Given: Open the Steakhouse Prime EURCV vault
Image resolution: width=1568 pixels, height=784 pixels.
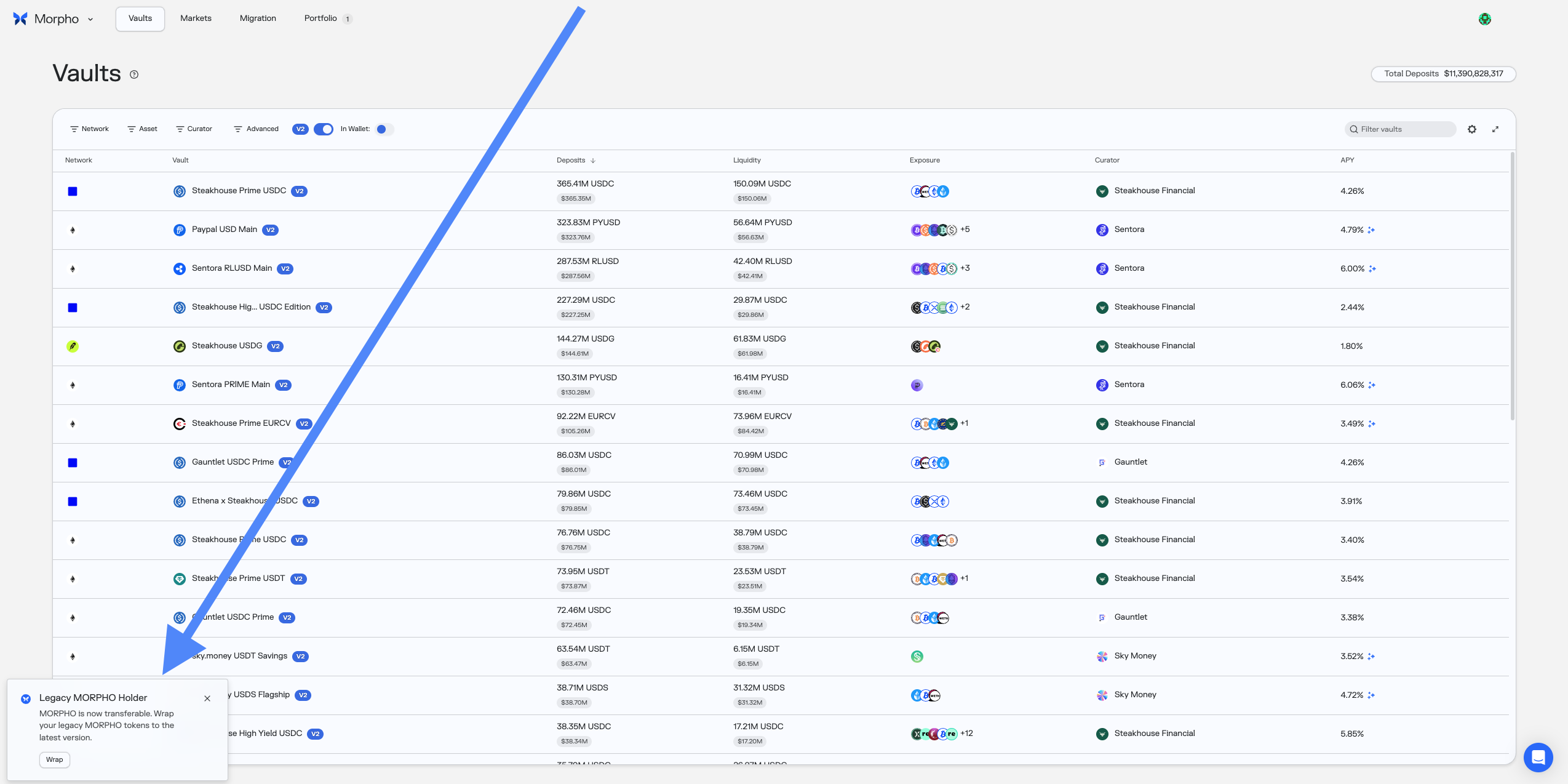Looking at the screenshot, I should [x=241, y=423].
